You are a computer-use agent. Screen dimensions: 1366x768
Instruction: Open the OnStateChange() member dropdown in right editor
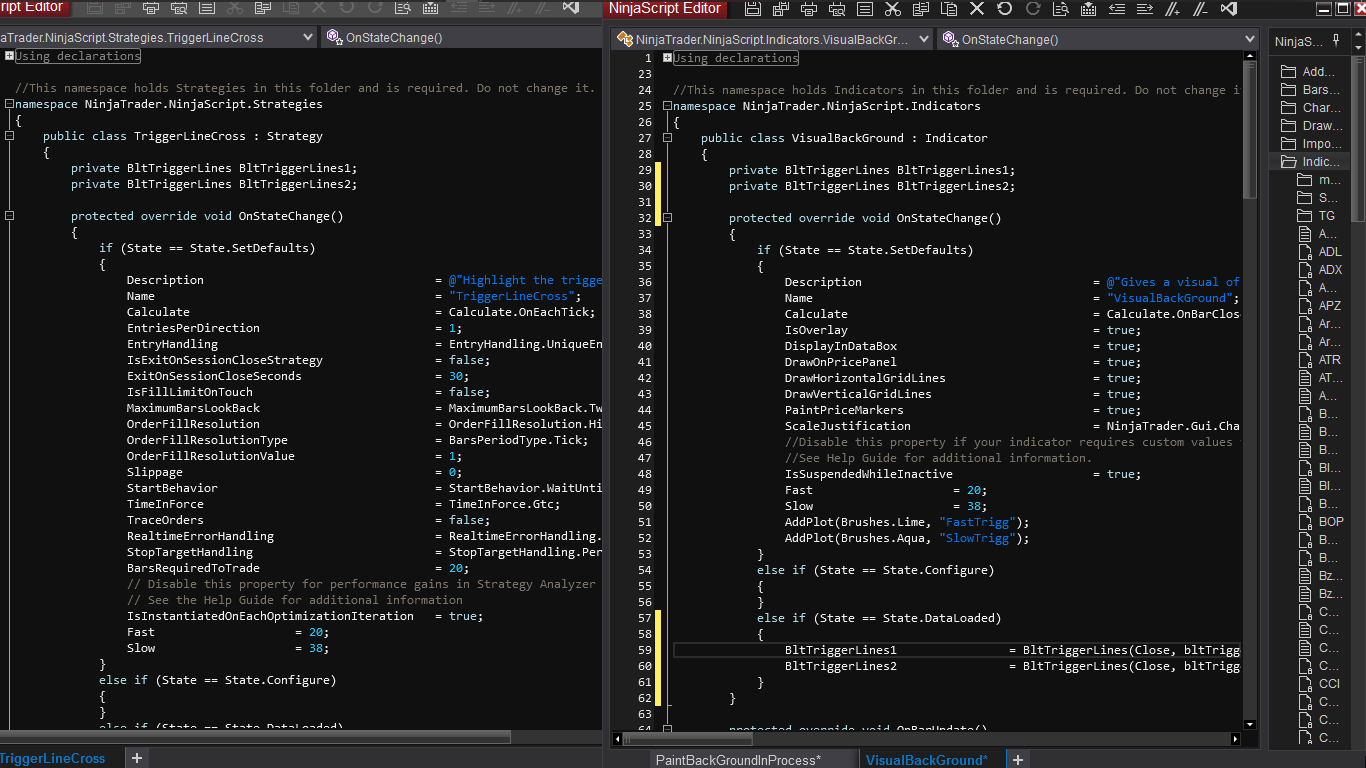click(x=1249, y=40)
